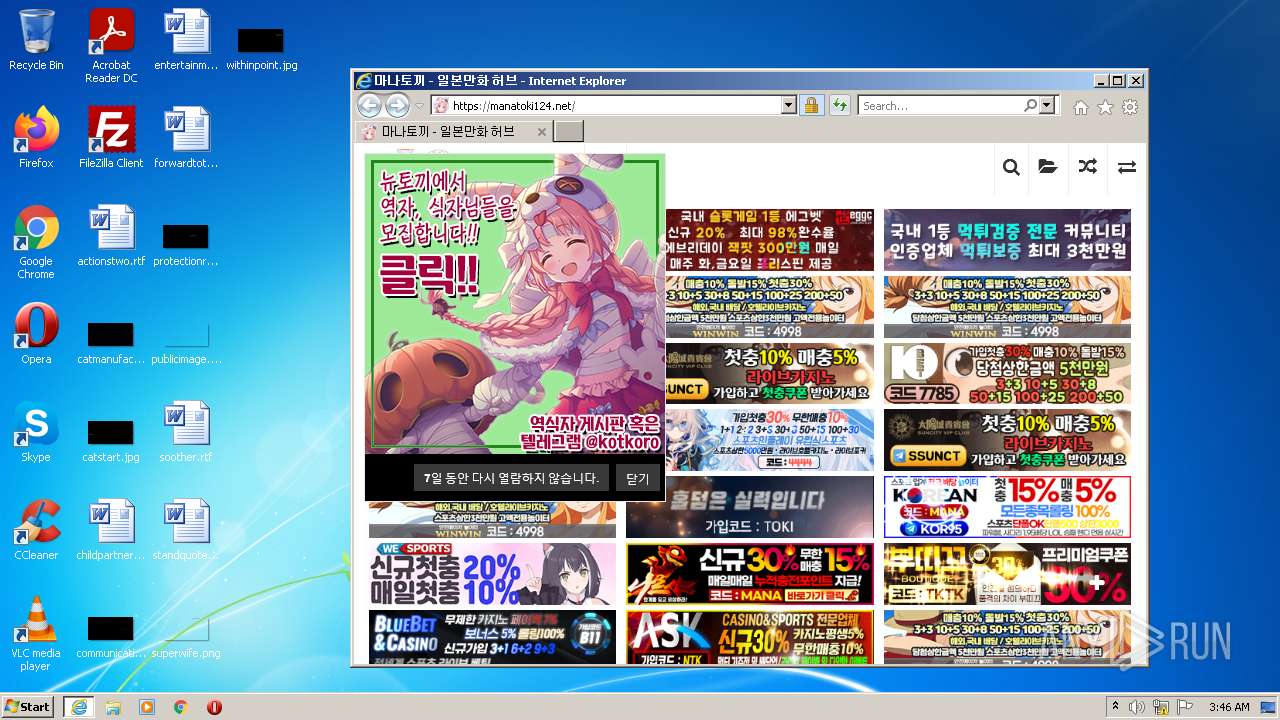1280x720 pixels.
Task: Launch Firefox from the desktop
Action: (36, 138)
